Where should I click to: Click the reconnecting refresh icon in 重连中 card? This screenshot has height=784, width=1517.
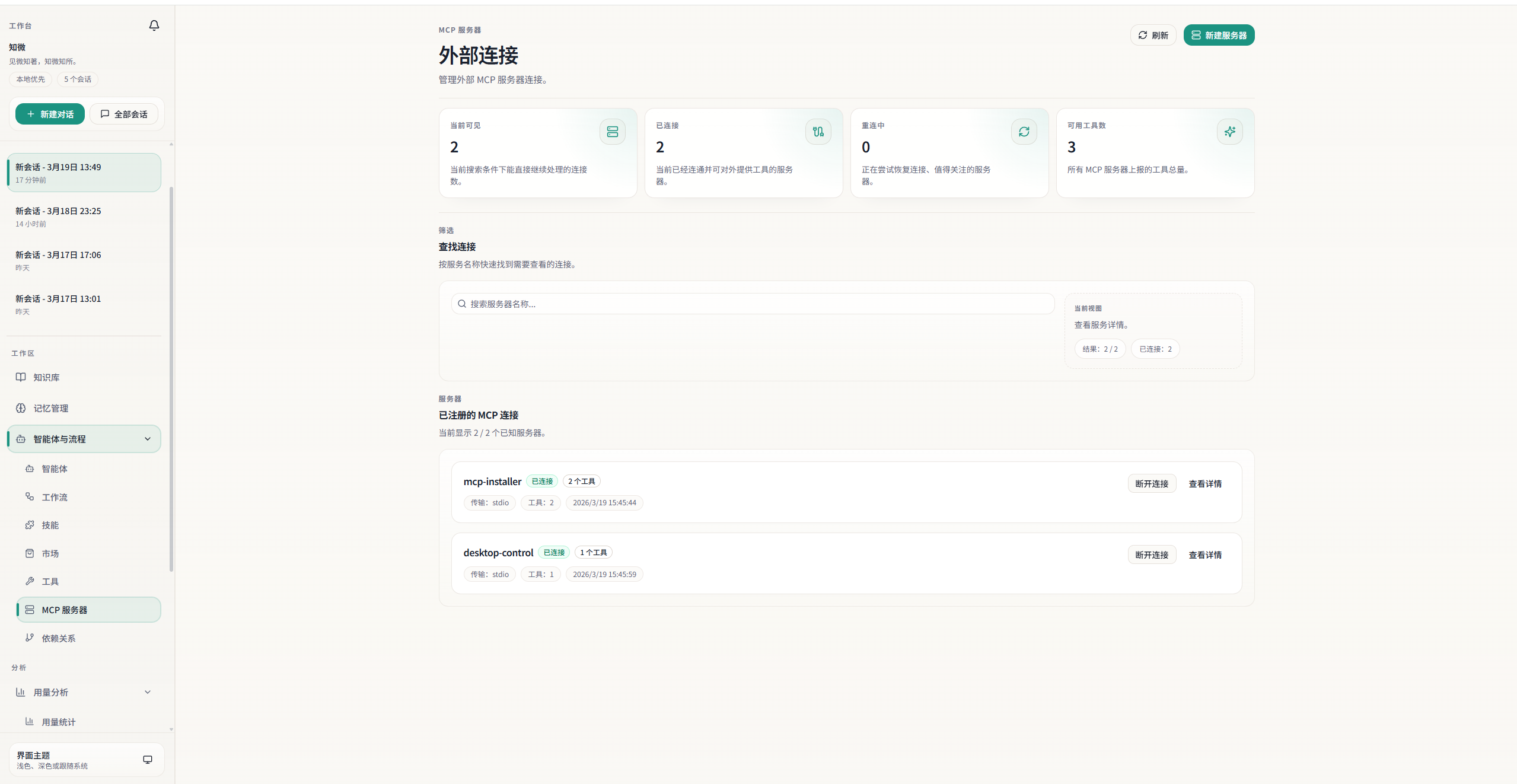[1024, 132]
